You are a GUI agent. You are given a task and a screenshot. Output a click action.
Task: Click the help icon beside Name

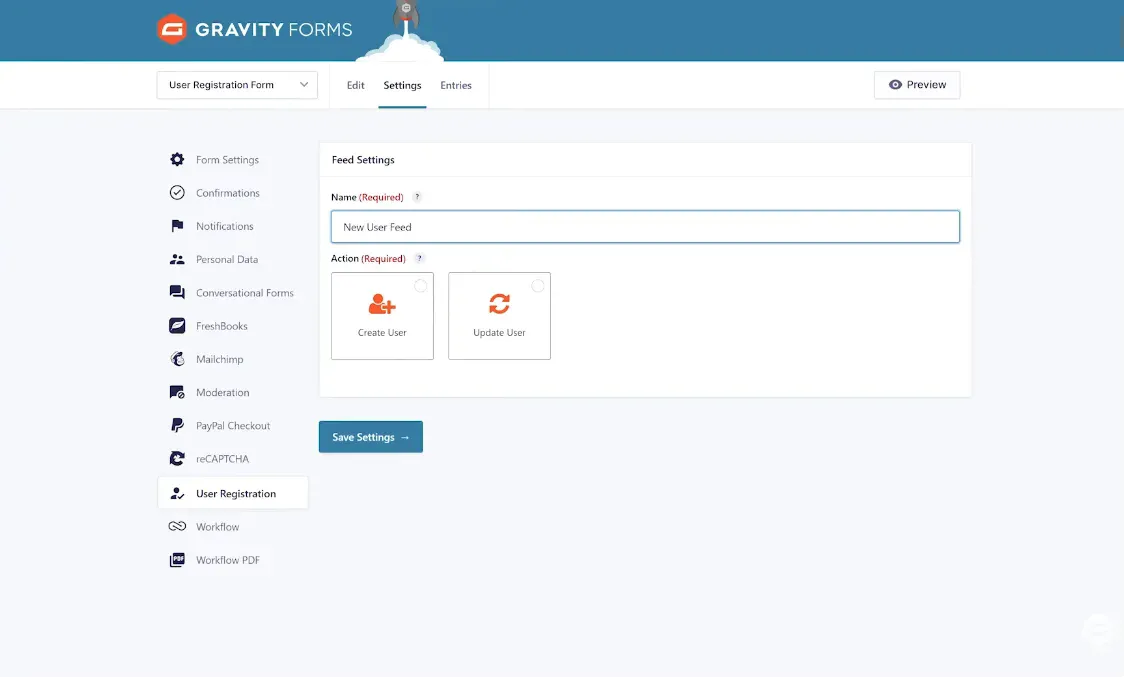click(417, 197)
